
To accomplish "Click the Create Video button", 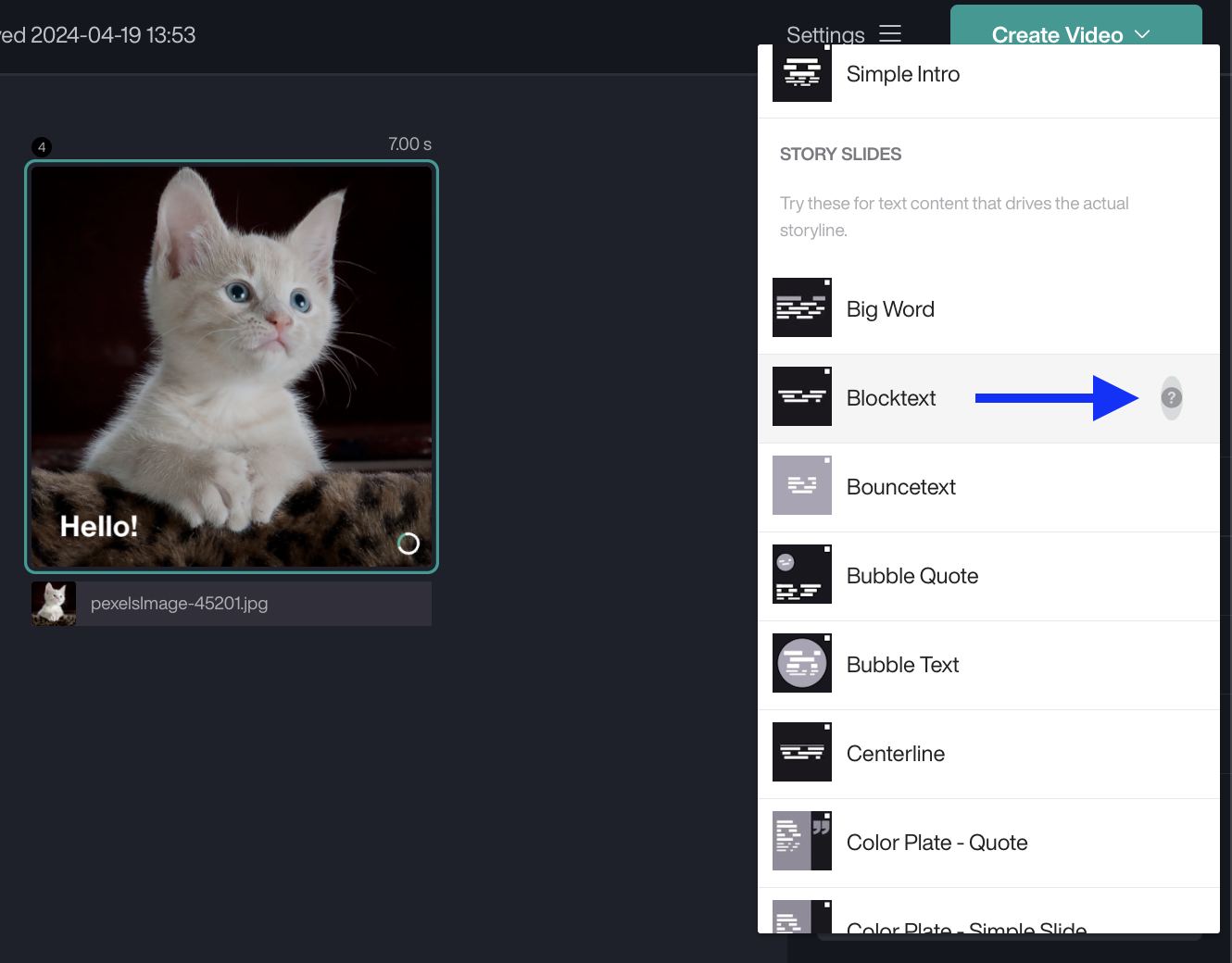I will pyautogui.click(x=1057, y=34).
